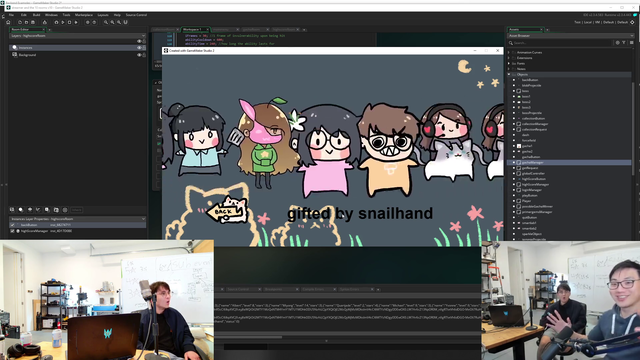640x360 pixels.
Task: Expand the Notes folder
Action: (x=509, y=69)
